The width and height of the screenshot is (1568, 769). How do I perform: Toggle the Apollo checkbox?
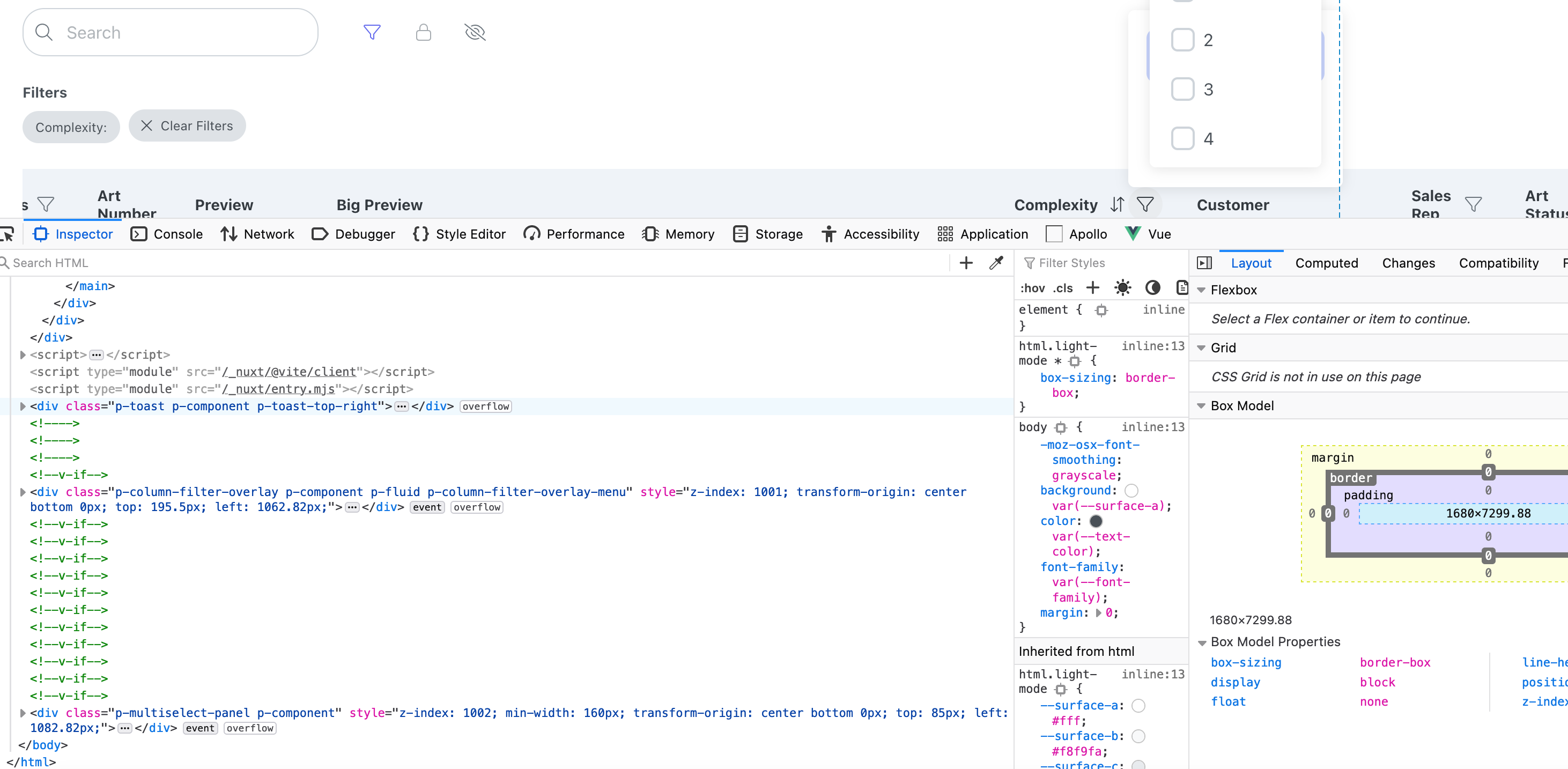click(1054, 234)
